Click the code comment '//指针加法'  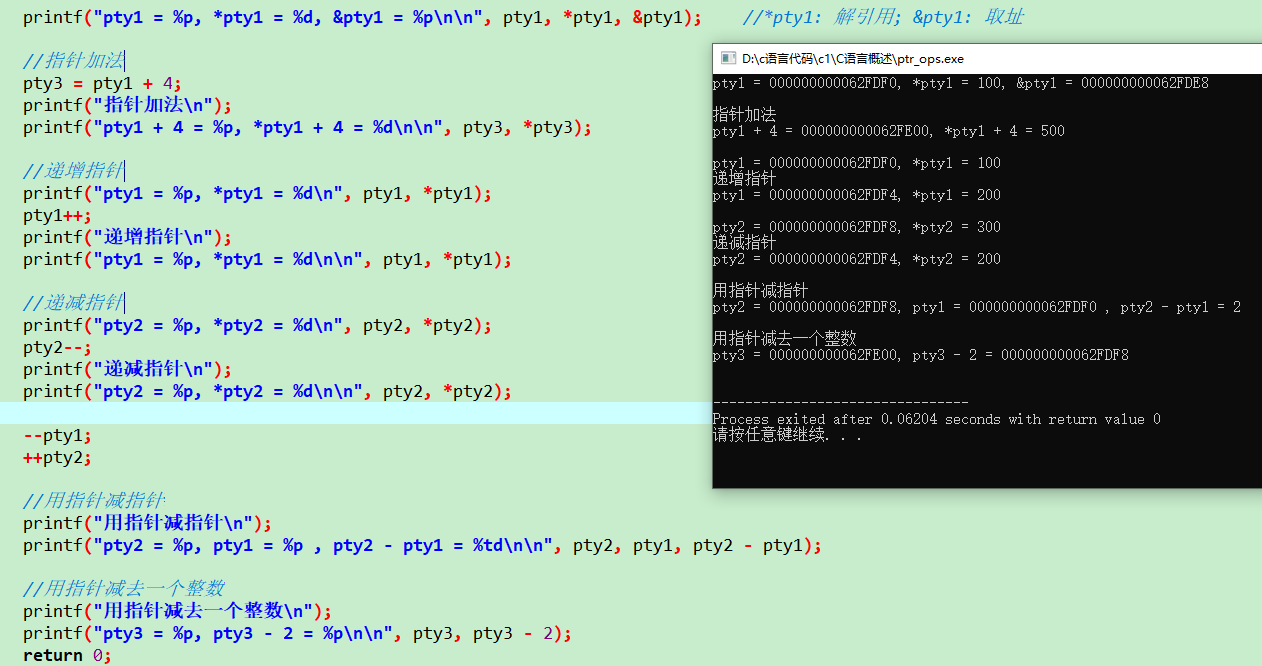(74, 61)
